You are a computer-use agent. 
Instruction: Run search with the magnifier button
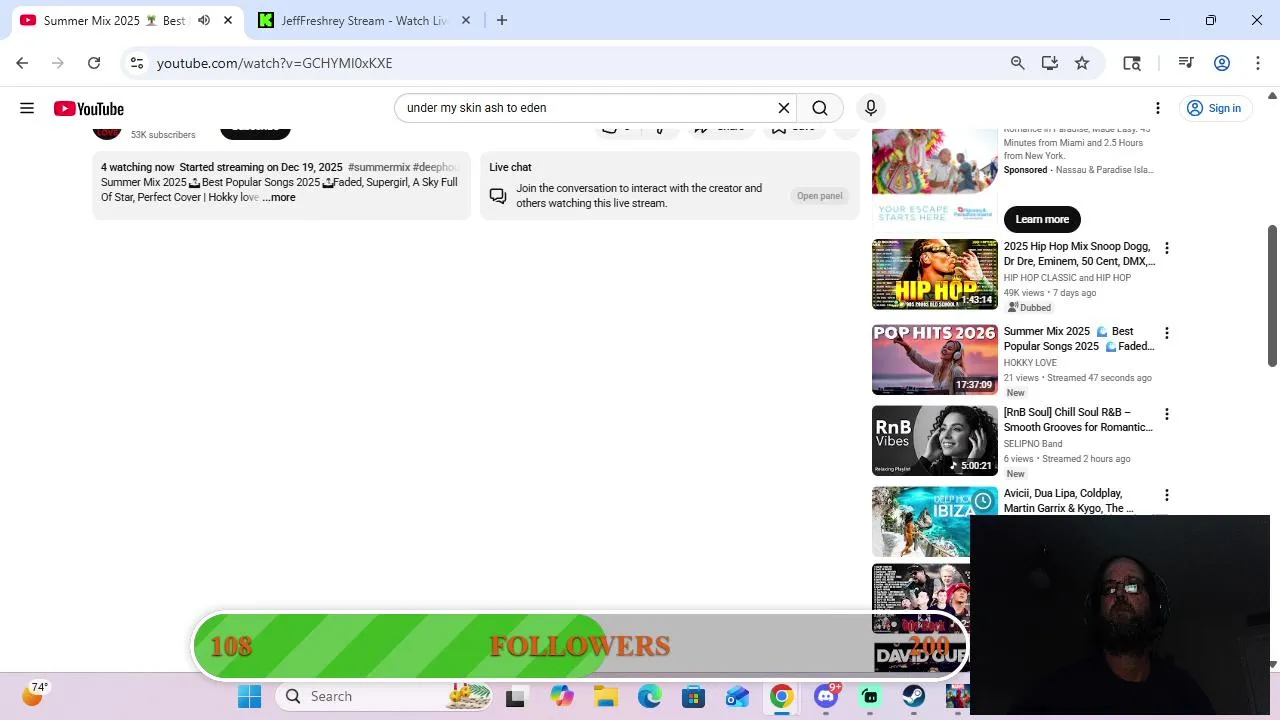pyautogui.click(x=820, y=108)
